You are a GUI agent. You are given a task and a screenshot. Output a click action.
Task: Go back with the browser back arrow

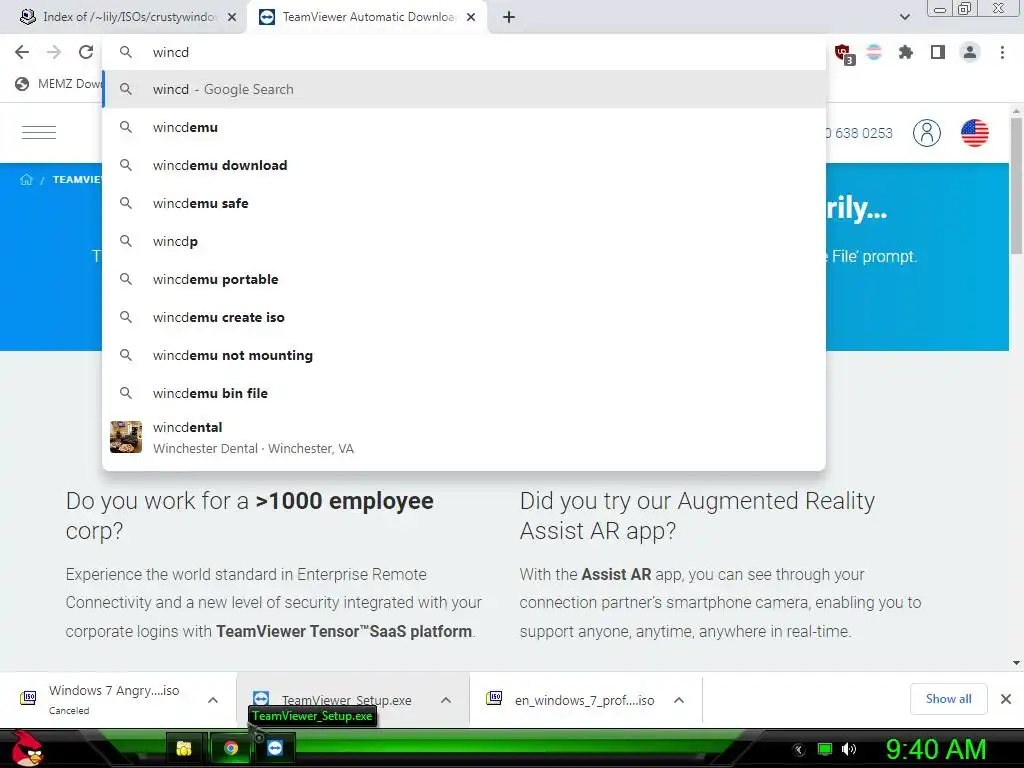coord(22,52)
